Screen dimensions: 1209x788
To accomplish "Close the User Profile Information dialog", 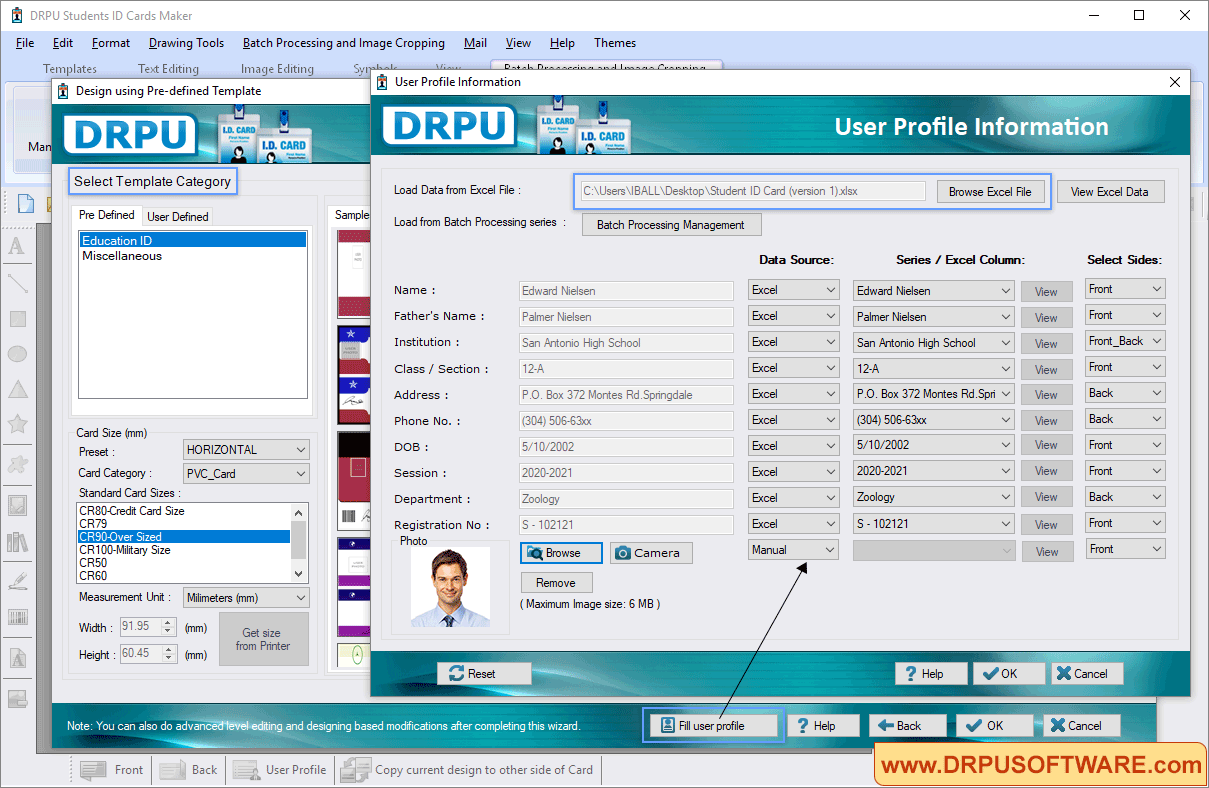I will (x=1175, y=82).
